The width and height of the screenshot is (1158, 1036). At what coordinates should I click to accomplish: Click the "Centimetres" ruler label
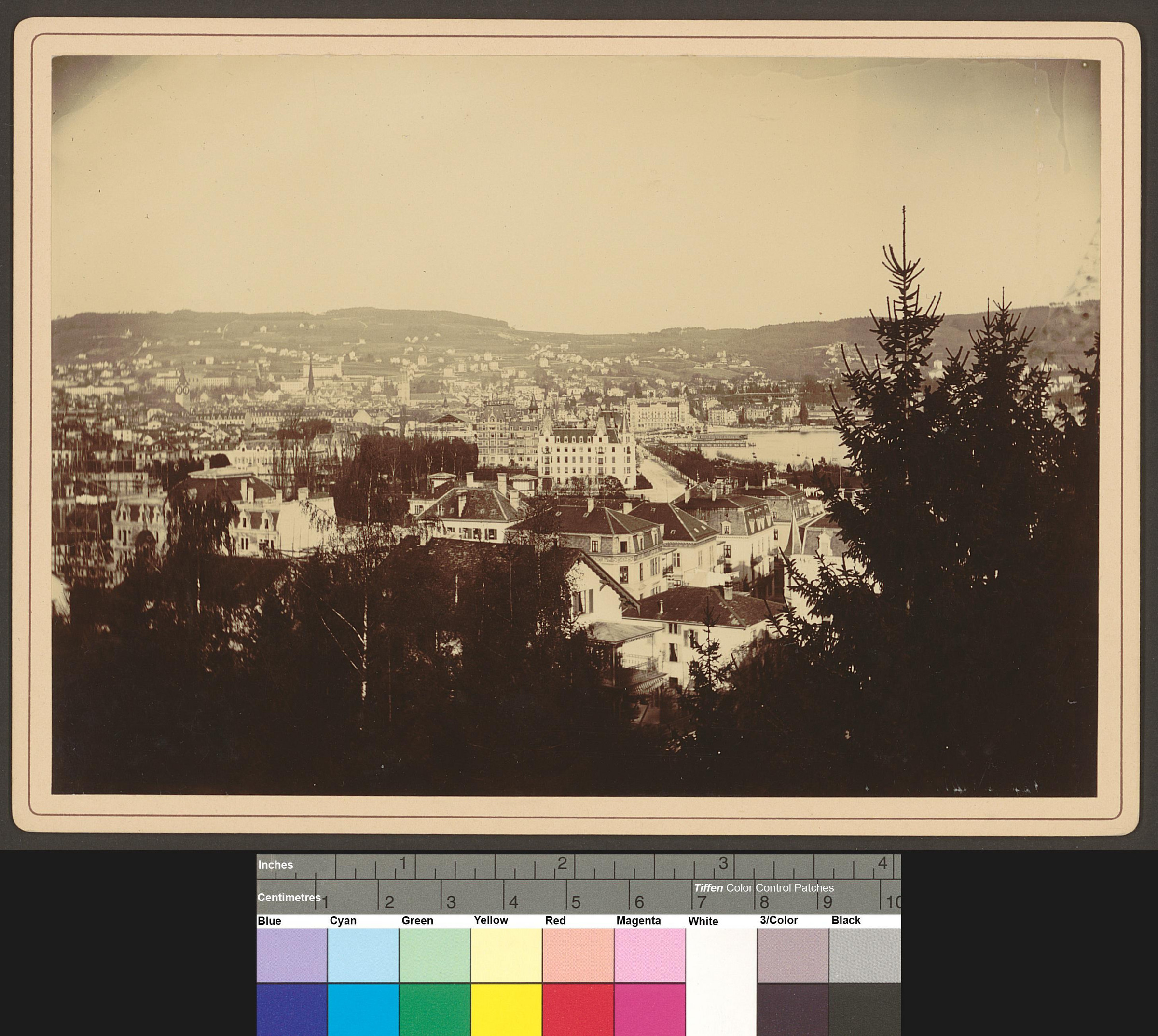(x=289, y=897)
